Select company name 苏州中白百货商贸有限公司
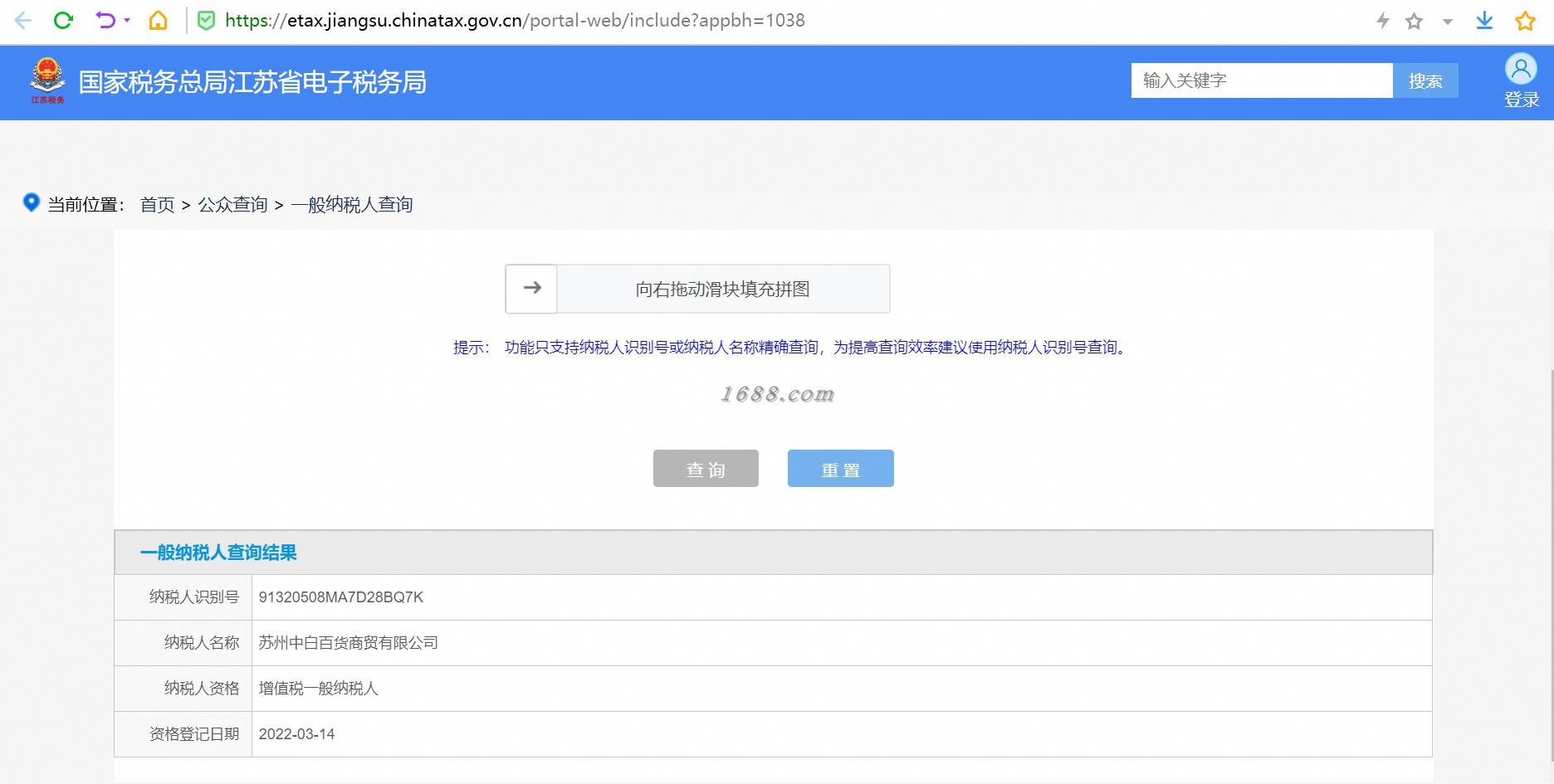 tap(349, 643)
